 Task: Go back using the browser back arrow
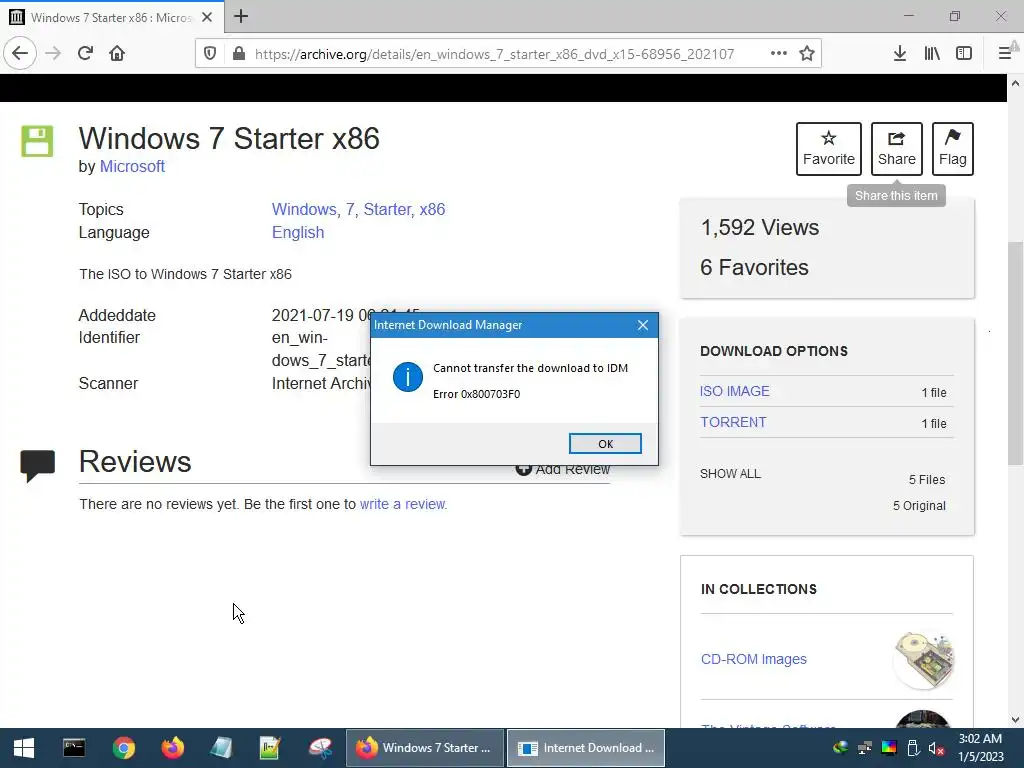coord(20,53)
